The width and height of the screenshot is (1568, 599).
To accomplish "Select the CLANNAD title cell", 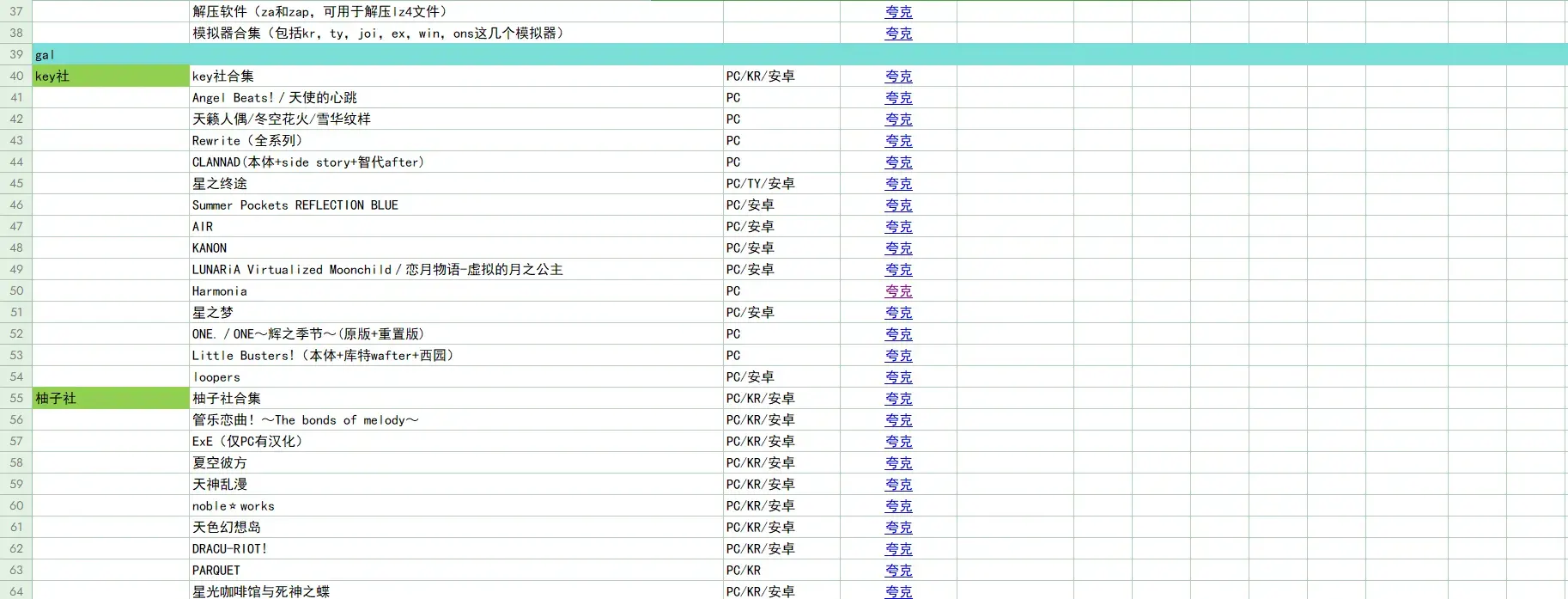I will (x=456, y=162).
